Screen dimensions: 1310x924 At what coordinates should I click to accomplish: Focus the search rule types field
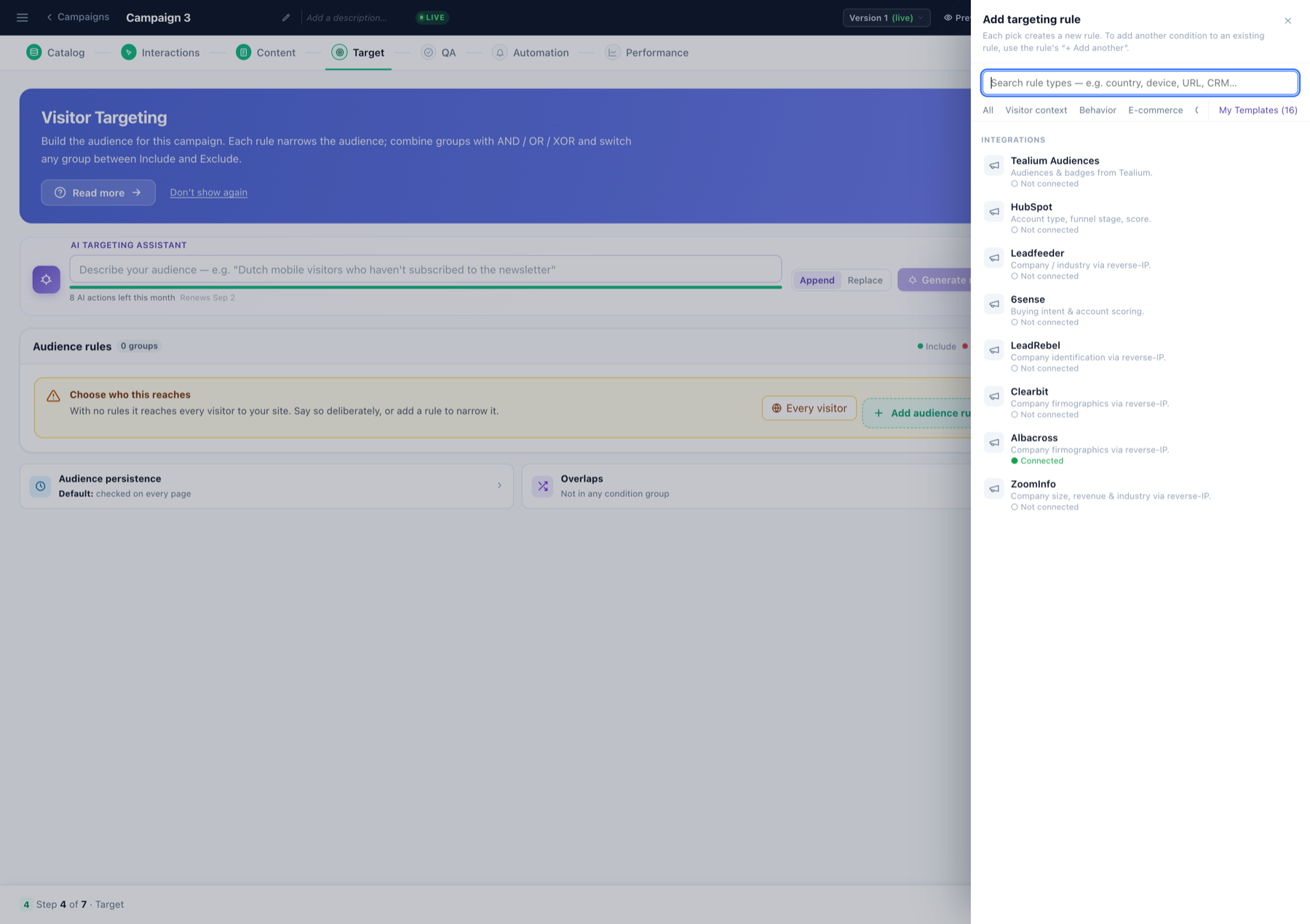point(1140,83)
